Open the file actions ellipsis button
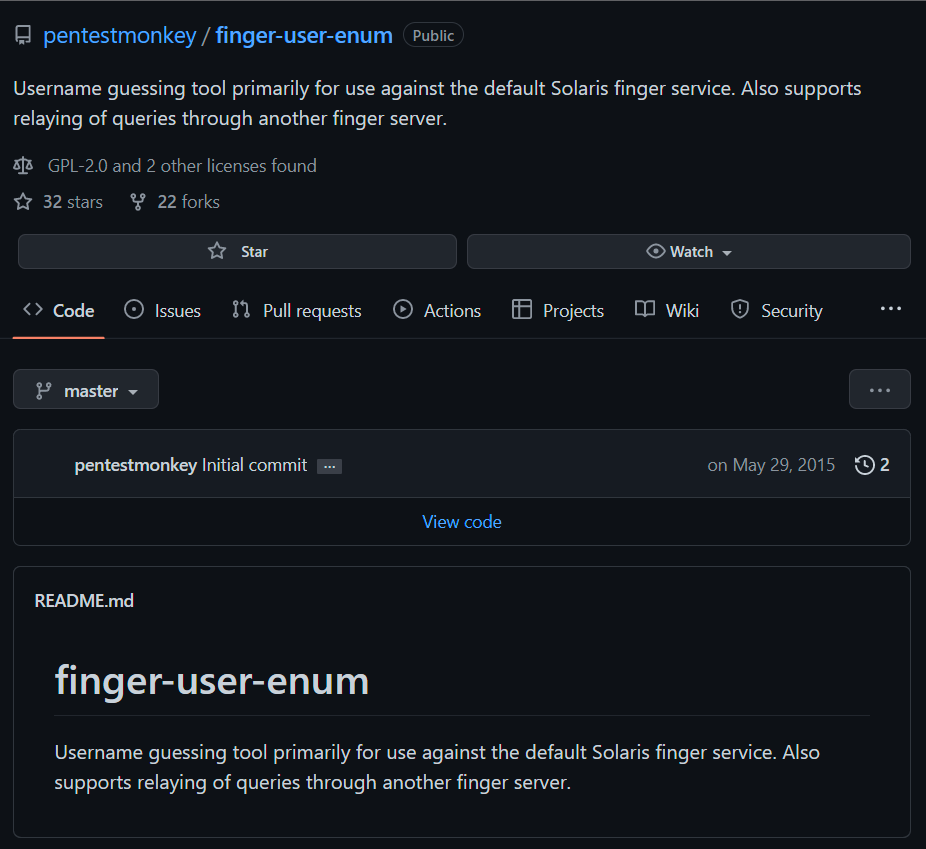This screenshot has width=926, height=849. point(879,390)
